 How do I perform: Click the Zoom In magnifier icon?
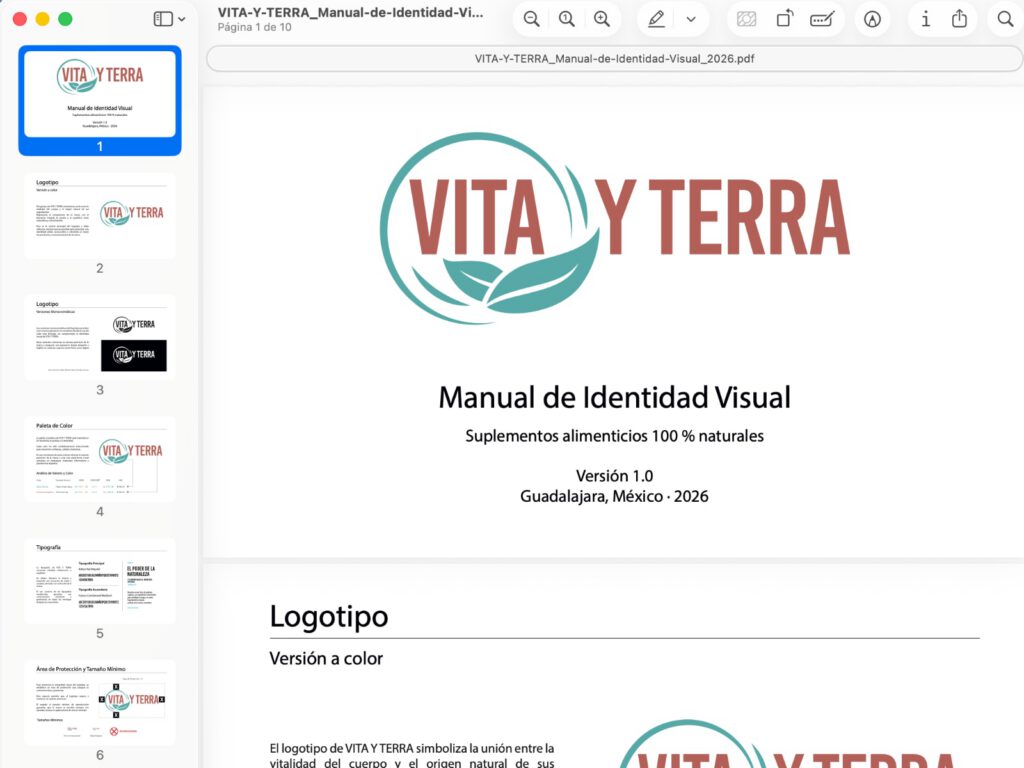click(602, 20)
